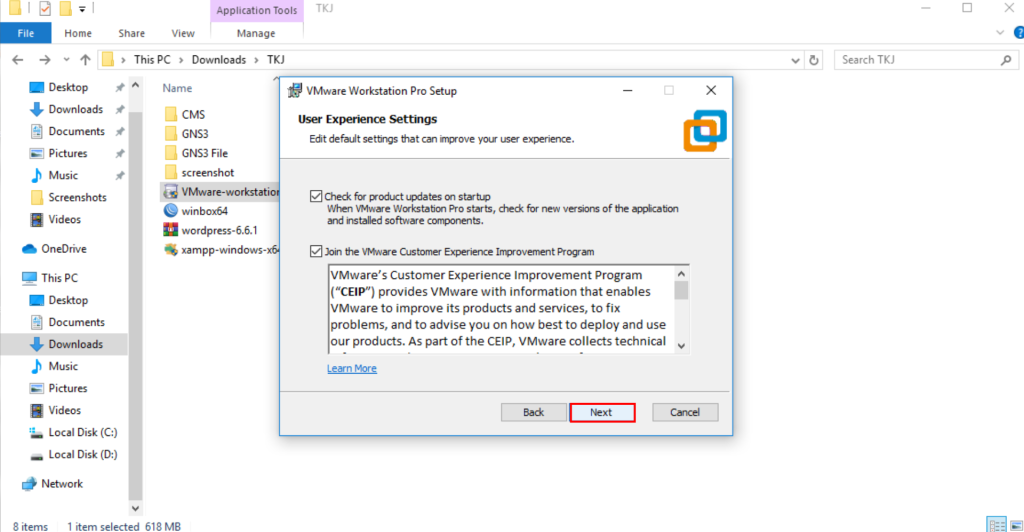Open the Customize Quick Access Toolbar dropdown
This screenshot has width=1024, height=532.
(82, 10)
